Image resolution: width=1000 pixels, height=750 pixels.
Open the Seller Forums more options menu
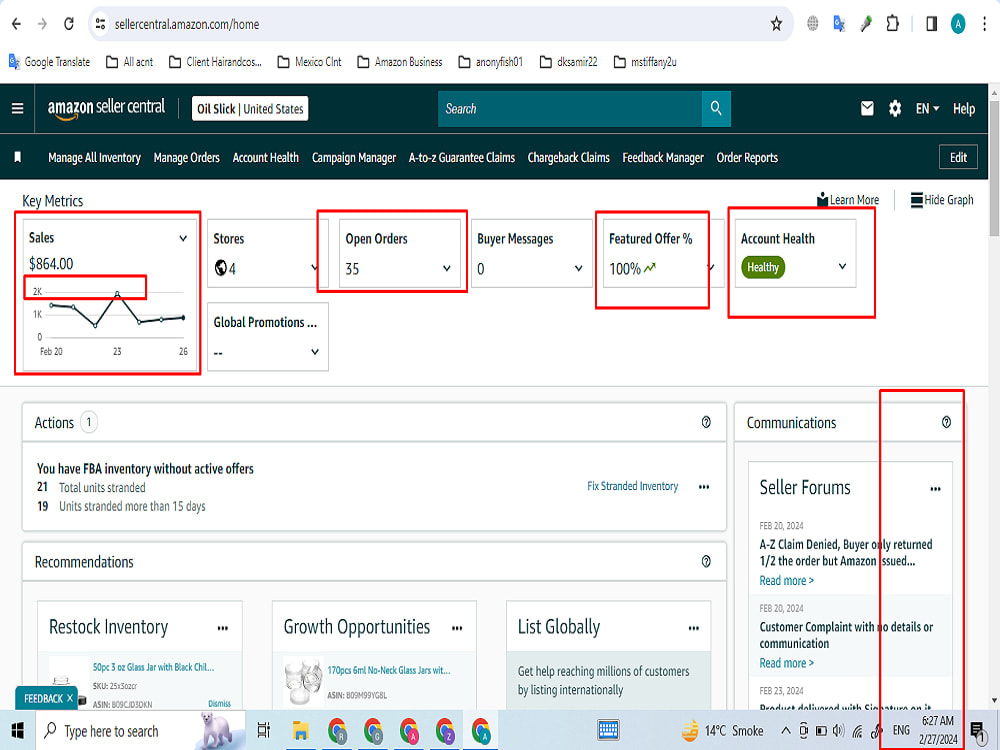point(935,489)
